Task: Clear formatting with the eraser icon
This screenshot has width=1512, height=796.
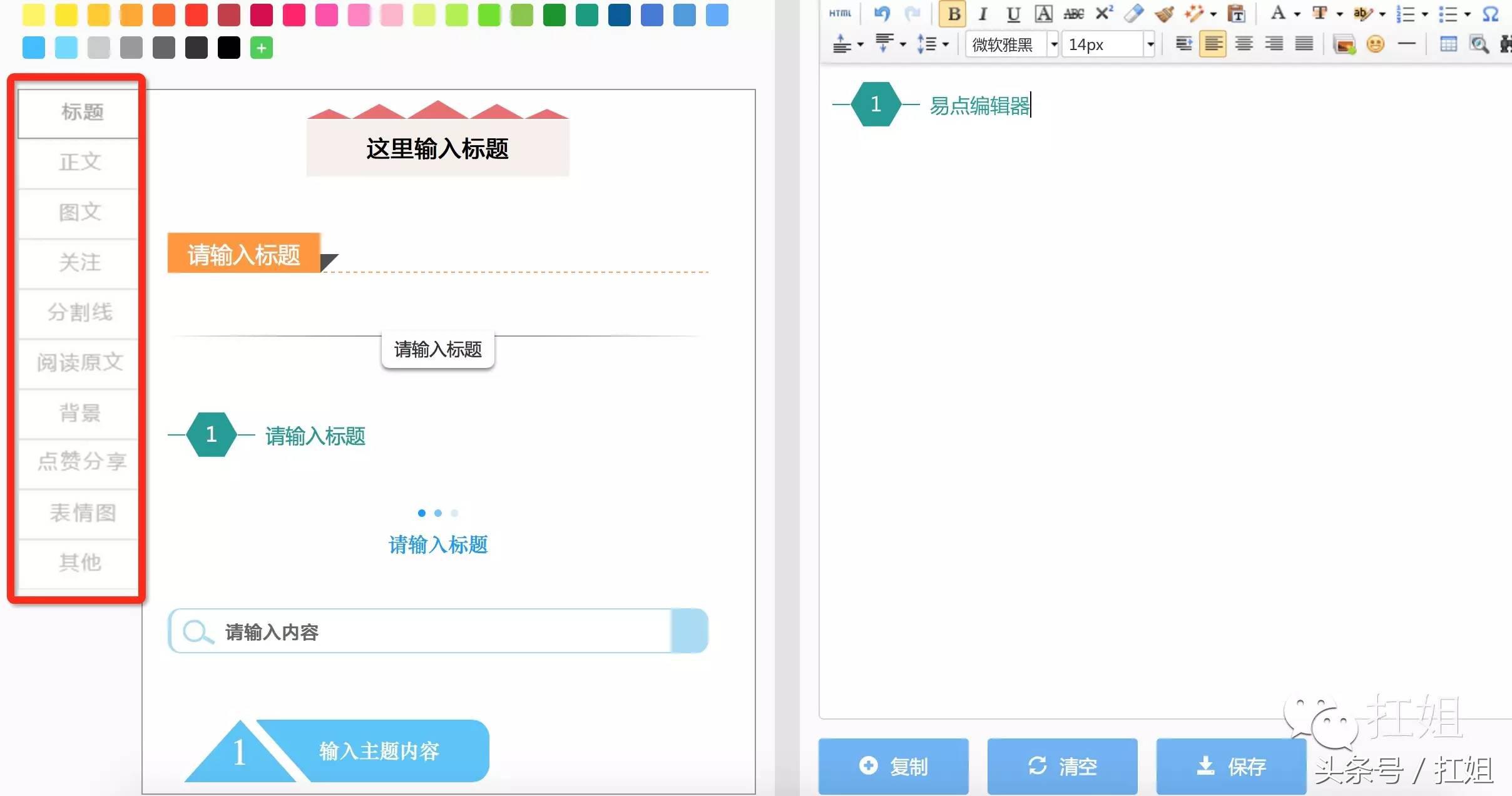Action: point(1134,14)
